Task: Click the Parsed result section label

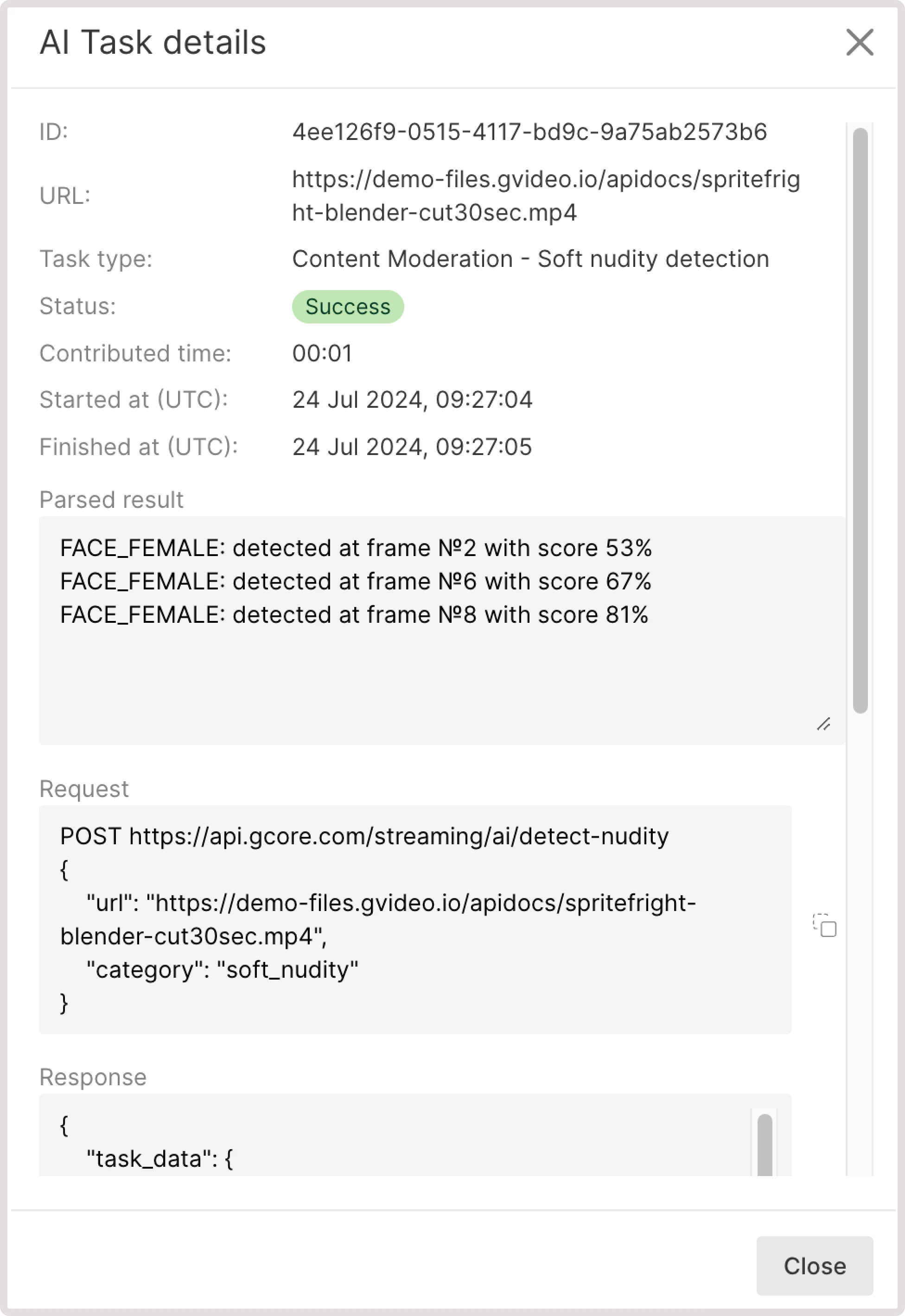Action: coord(111,500)
